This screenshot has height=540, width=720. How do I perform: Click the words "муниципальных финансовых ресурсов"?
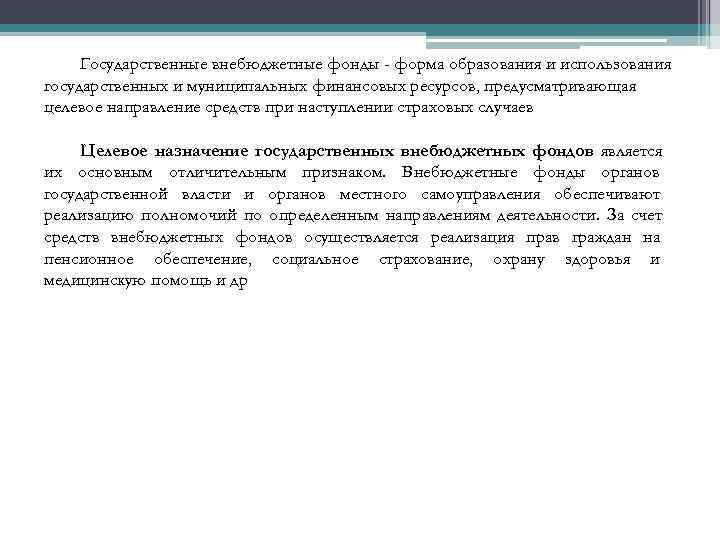point(332,87)
